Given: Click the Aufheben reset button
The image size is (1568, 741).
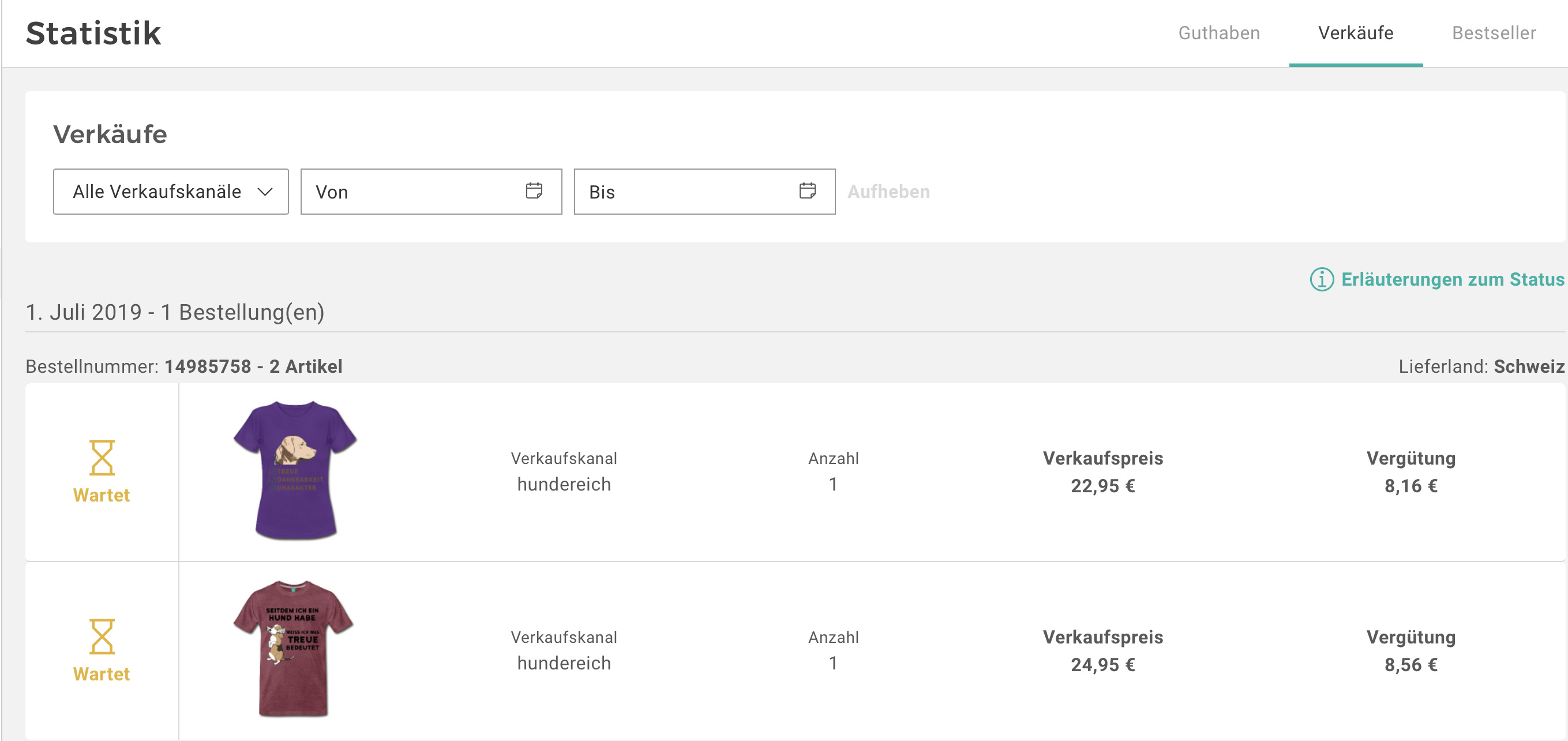Looking at the screenshot, I should [888, 192].
